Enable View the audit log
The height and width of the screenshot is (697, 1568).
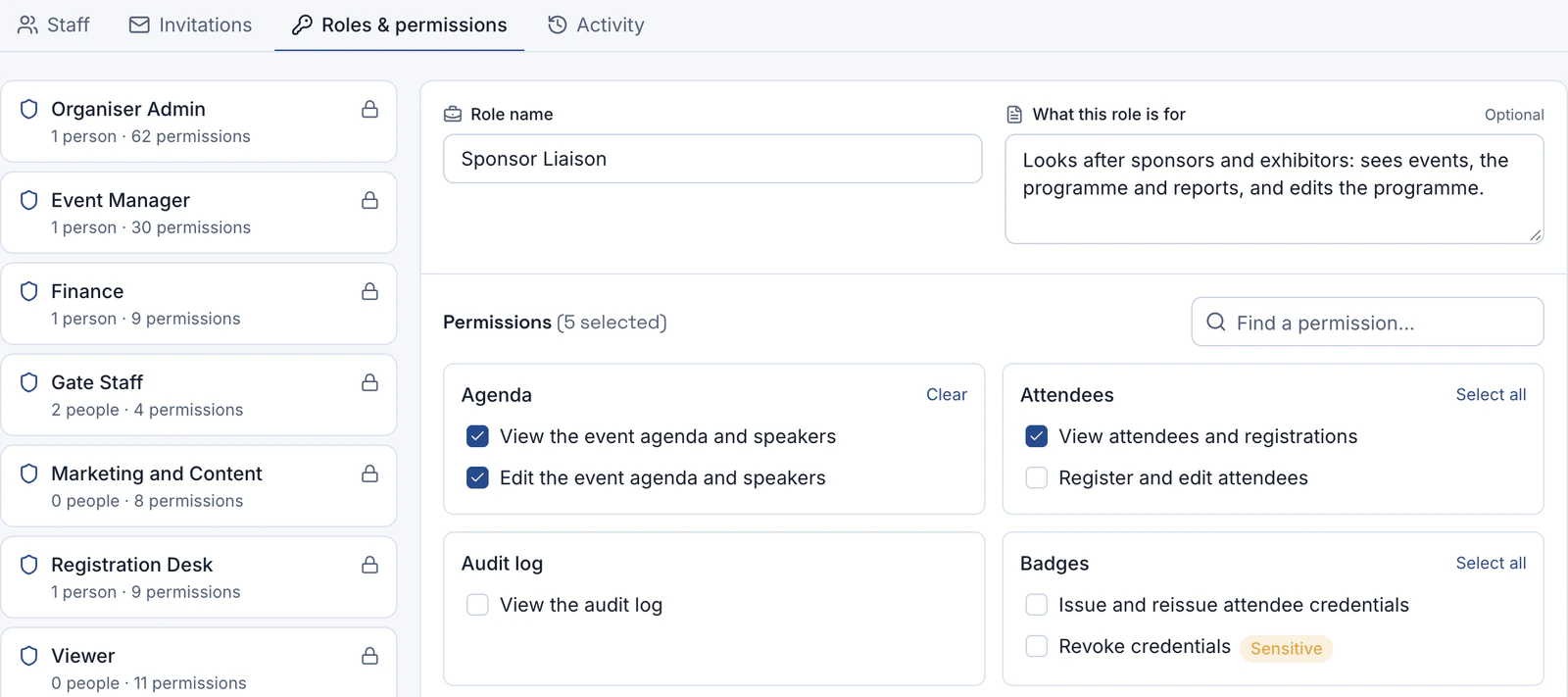[x=477, y=605]
